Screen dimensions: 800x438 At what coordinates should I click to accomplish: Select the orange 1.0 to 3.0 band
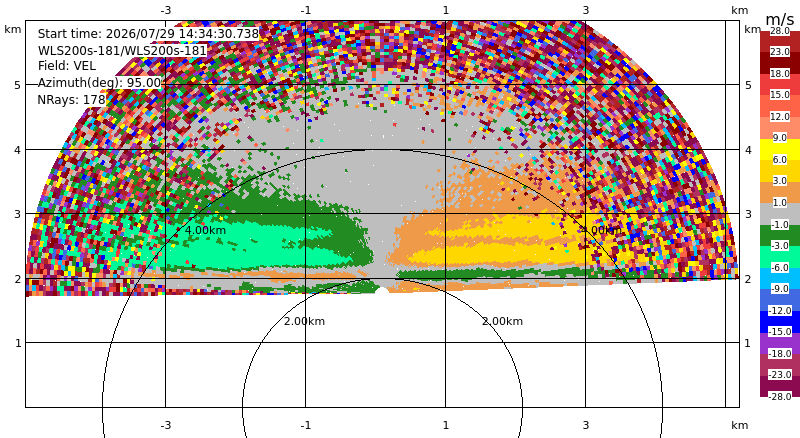pyautogui.click(x=780, y=192)
